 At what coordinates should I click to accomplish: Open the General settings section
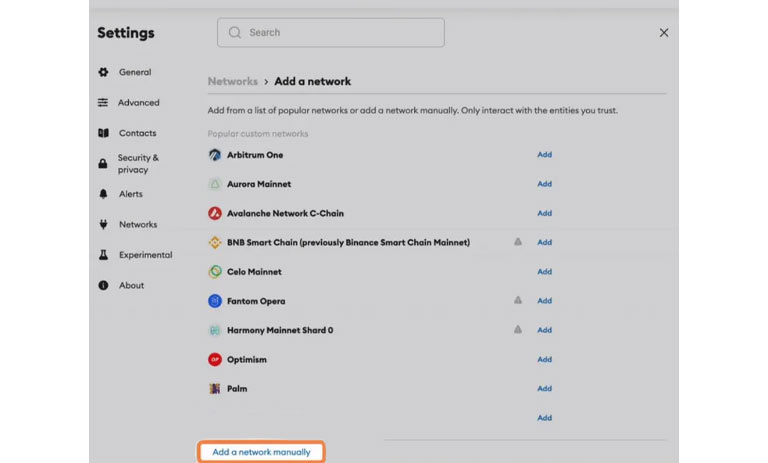pyautogui.click(x=135, y=72)
